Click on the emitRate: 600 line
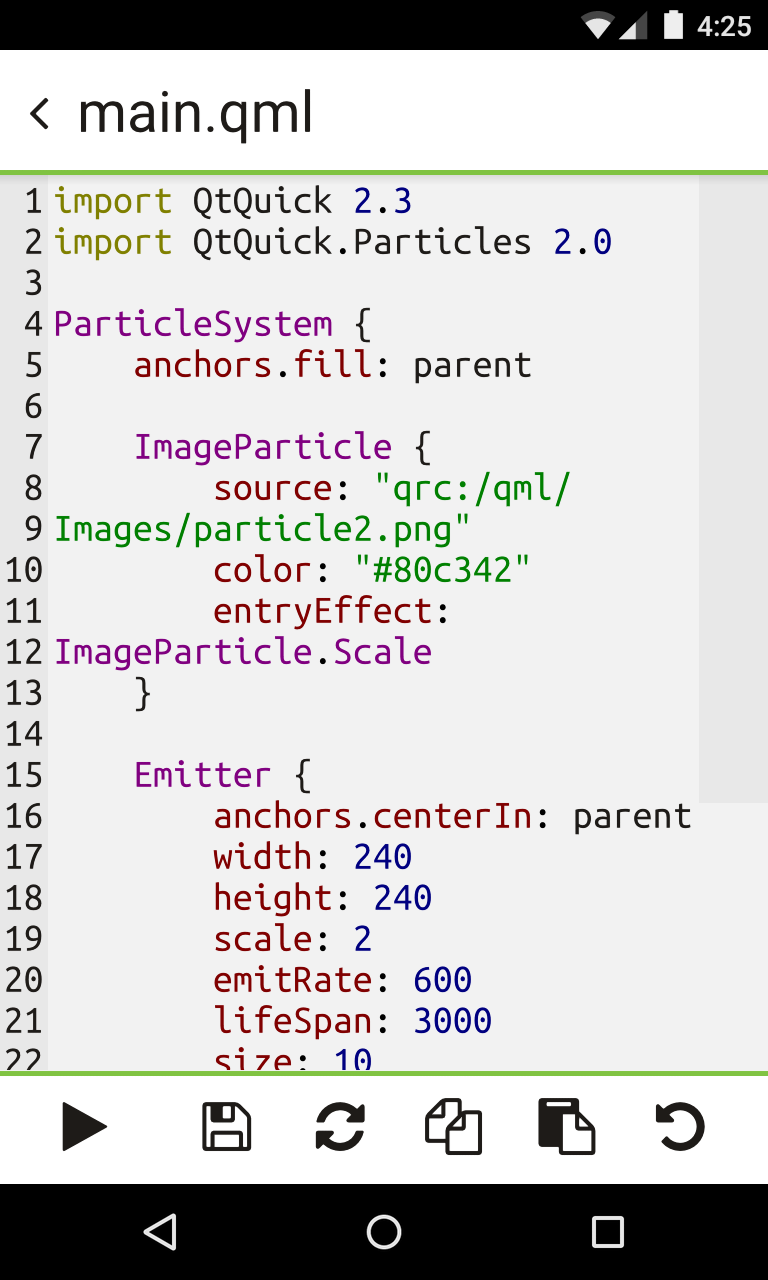 343,980
